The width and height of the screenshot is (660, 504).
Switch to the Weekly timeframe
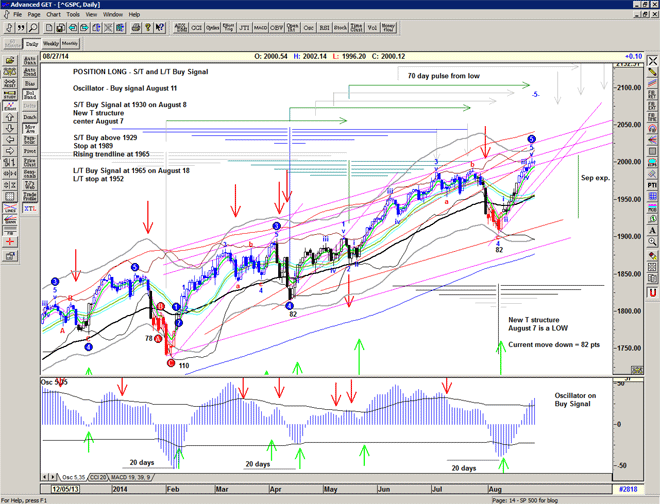click(50, 44)
